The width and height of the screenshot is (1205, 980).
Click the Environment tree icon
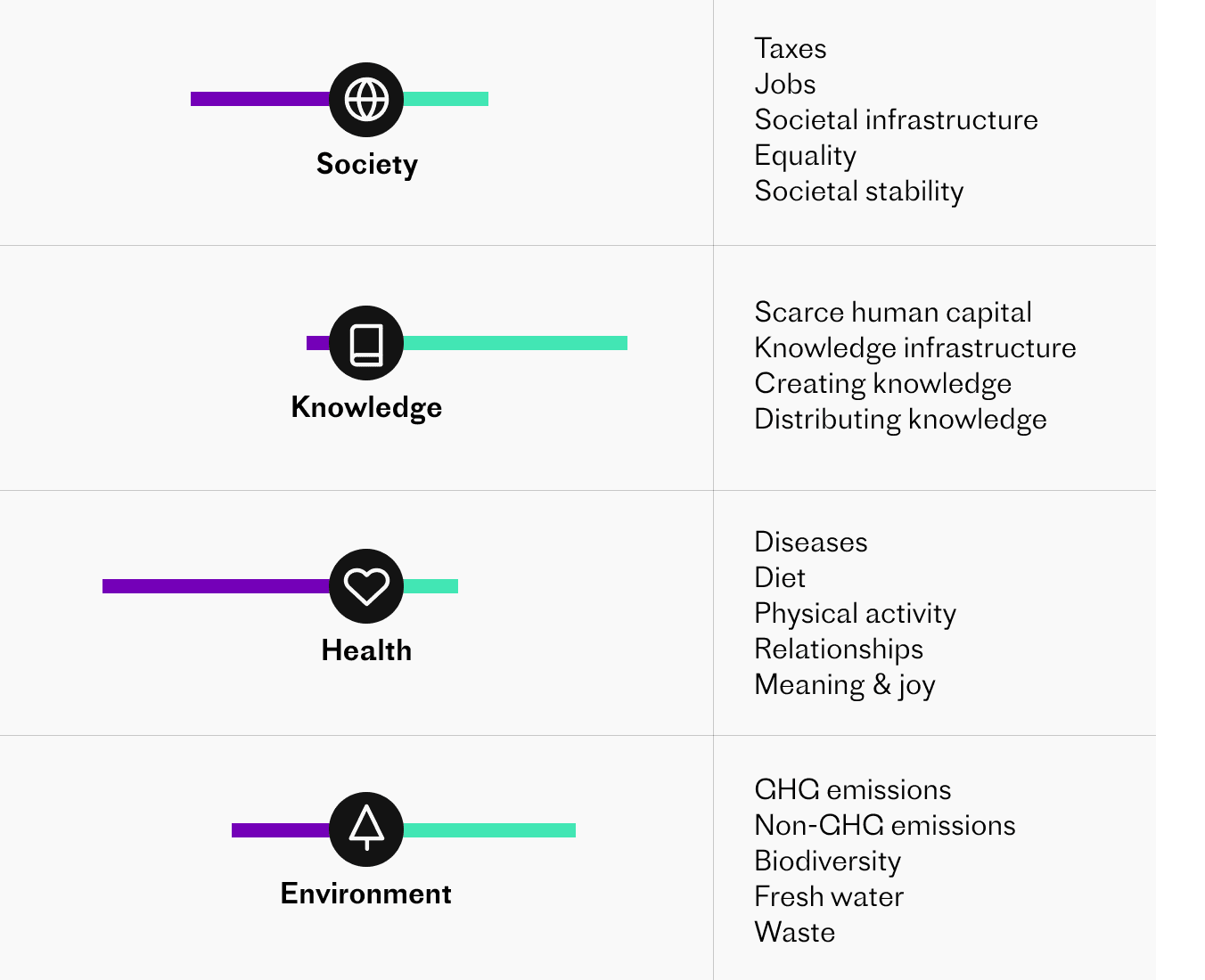366,829
